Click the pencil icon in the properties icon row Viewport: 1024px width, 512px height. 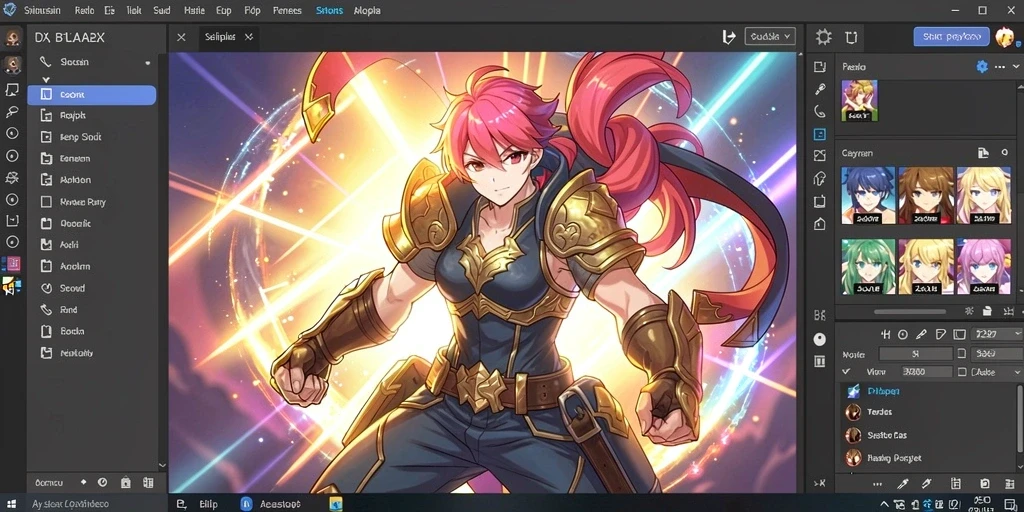click(921, 334)
